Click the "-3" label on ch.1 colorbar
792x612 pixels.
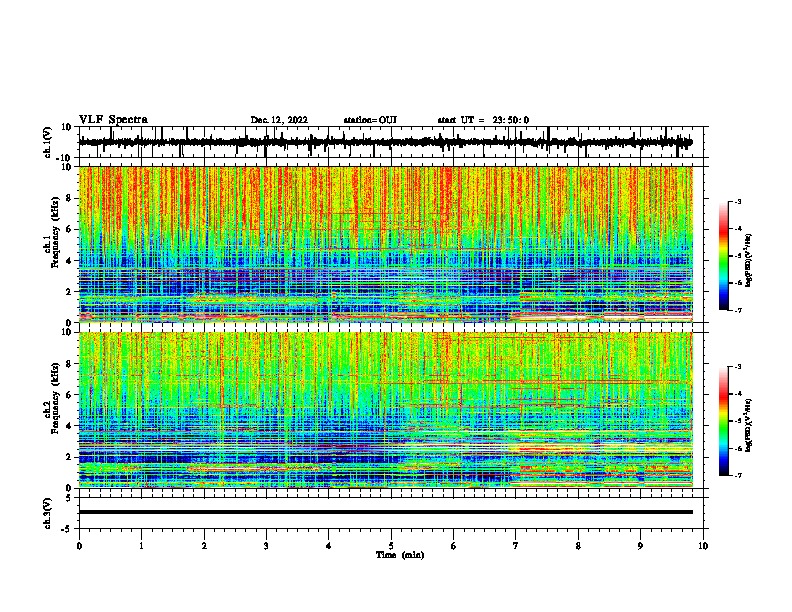[x=737, y=202]
